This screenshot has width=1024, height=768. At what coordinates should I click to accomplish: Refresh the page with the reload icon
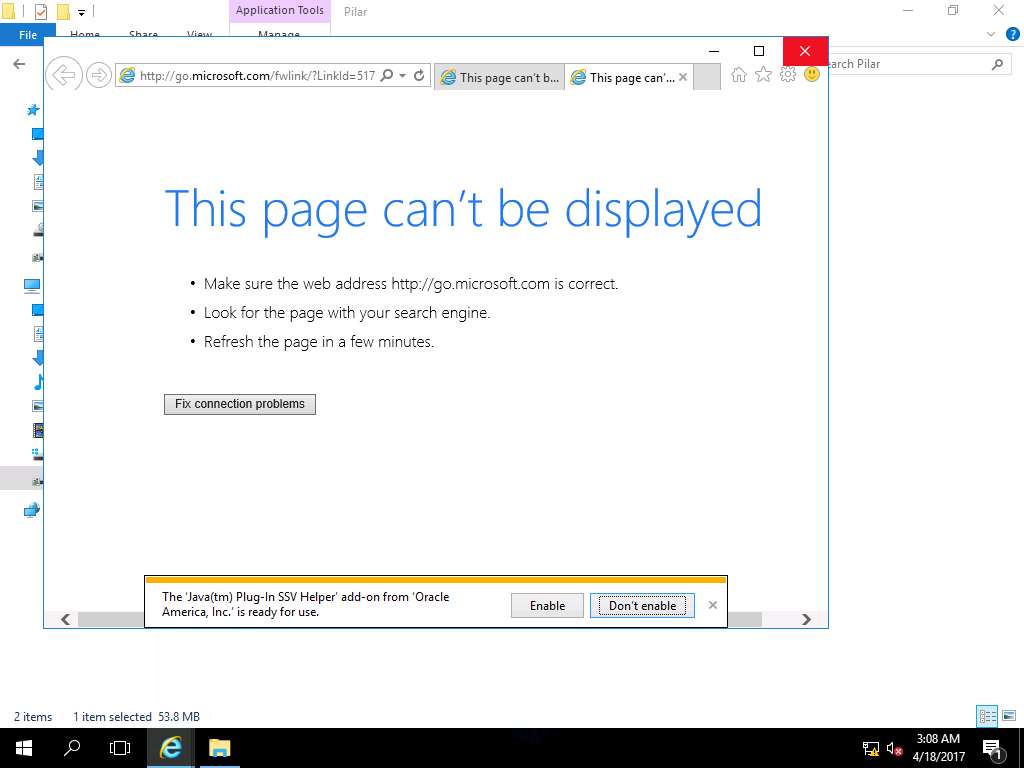[419, 76]
